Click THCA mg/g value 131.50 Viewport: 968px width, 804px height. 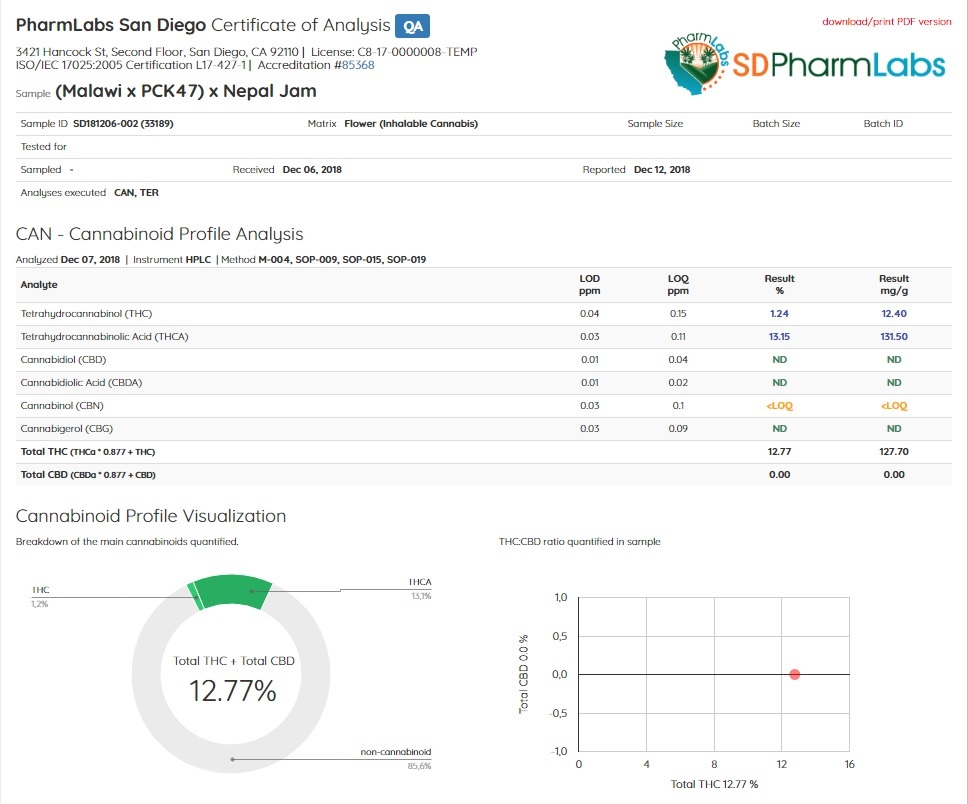pos(893,337)
